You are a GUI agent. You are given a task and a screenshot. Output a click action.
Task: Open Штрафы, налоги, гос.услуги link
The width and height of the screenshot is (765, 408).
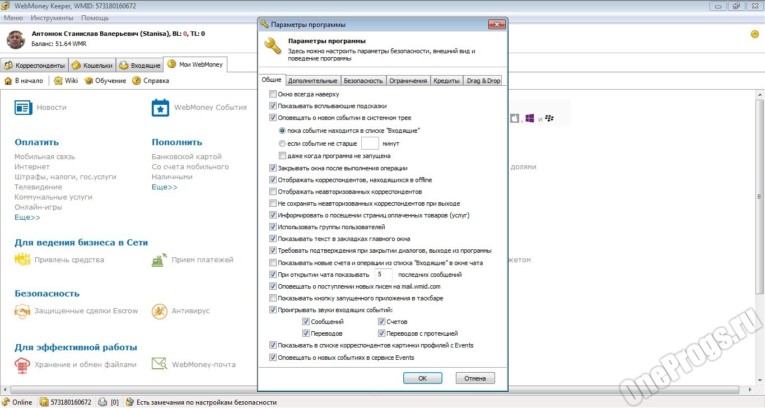[x=65, y=177]
